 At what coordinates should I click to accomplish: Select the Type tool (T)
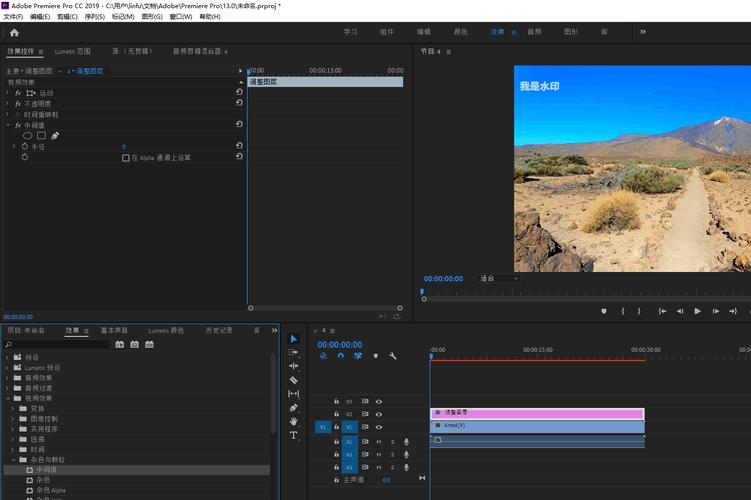tap(294, 436)
